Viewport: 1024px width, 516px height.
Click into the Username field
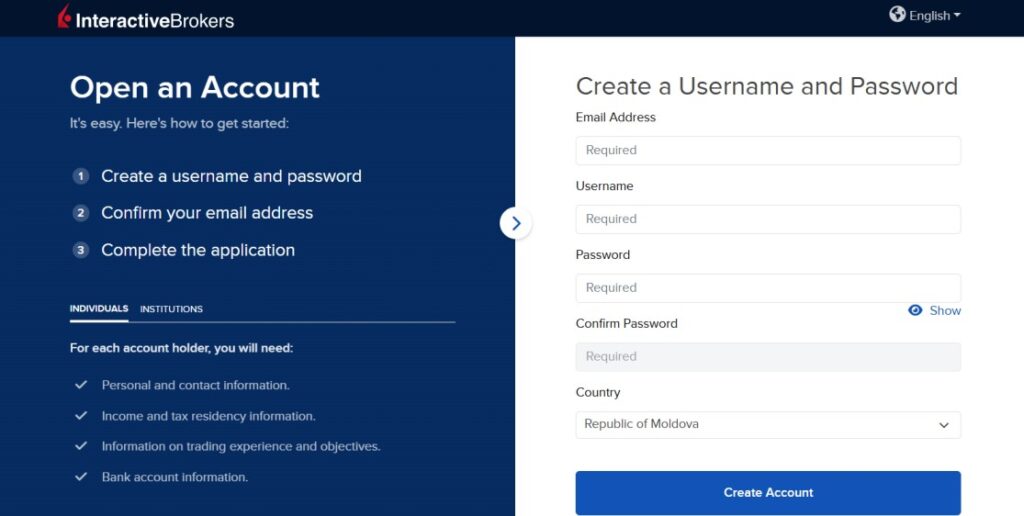tap(768, 219)
